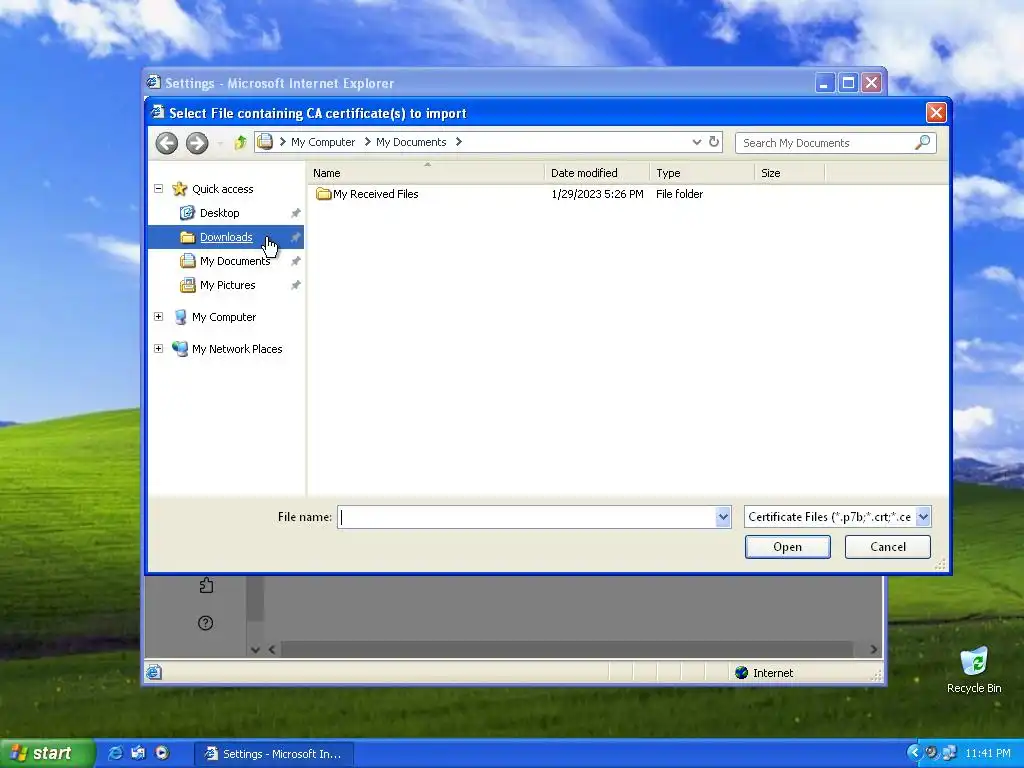Image resolution: width=1024 pixels, height=768 pixels.
Task: Click the taskbar clock 11:41 PM
Action: click(x=987, y=754)
